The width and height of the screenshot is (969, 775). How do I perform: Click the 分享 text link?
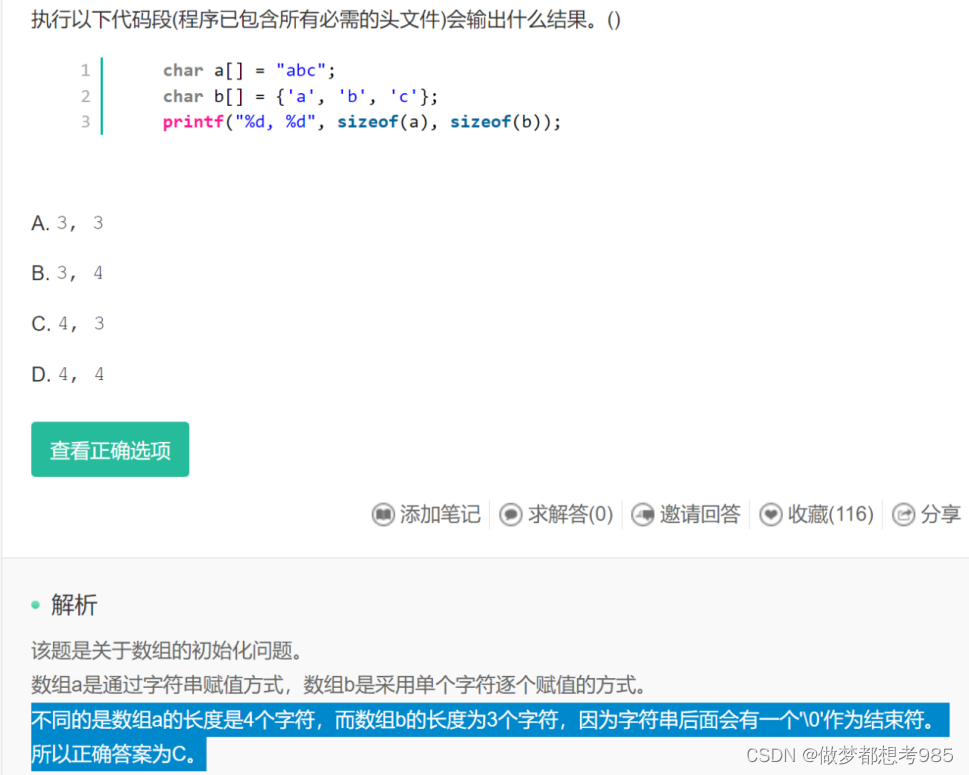(x=941, y=514)
